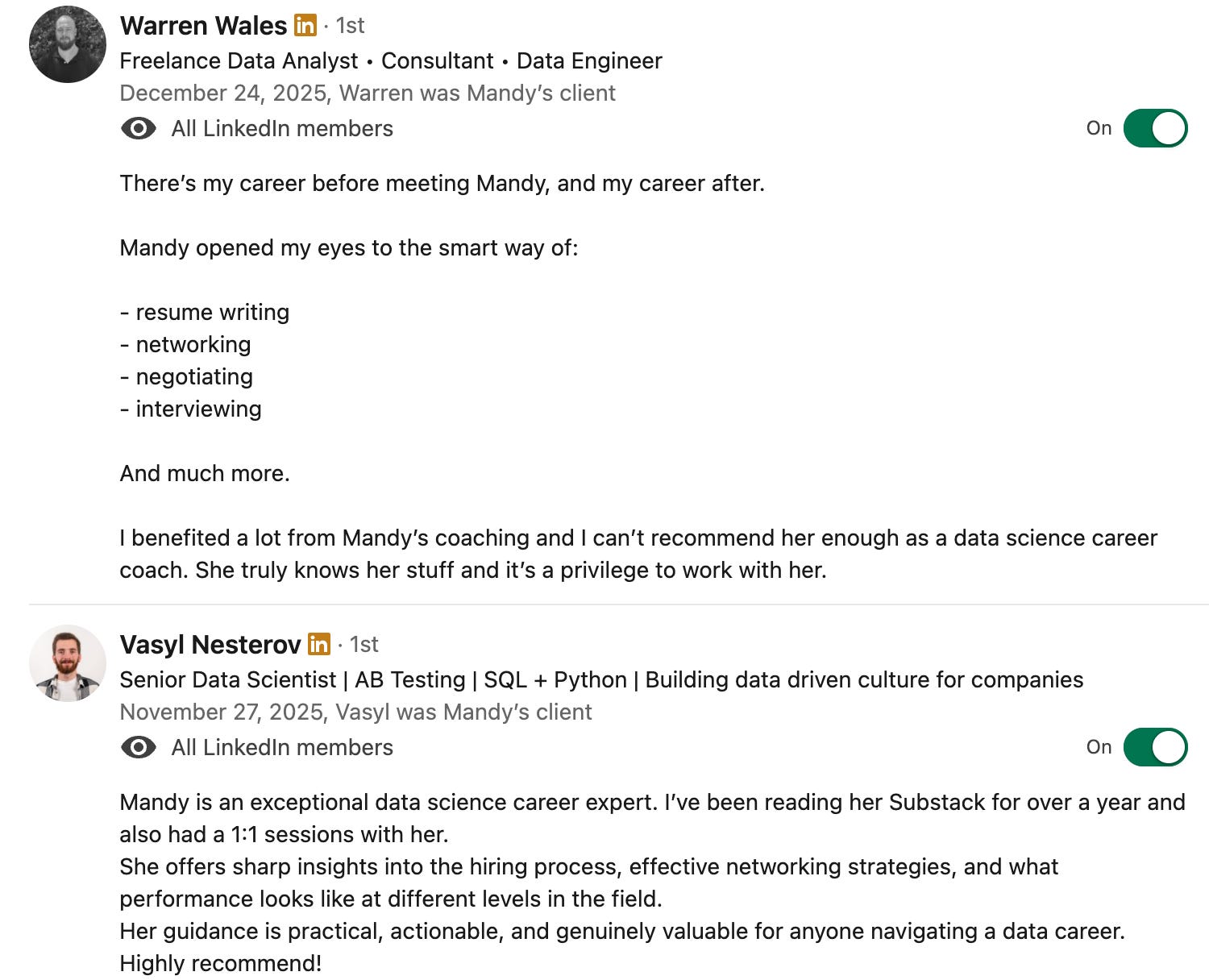Click Vasyl's headline 'Senior Data Scientist'
Viewport: 1209px width, 980px height.
click(x=228, y=679)
